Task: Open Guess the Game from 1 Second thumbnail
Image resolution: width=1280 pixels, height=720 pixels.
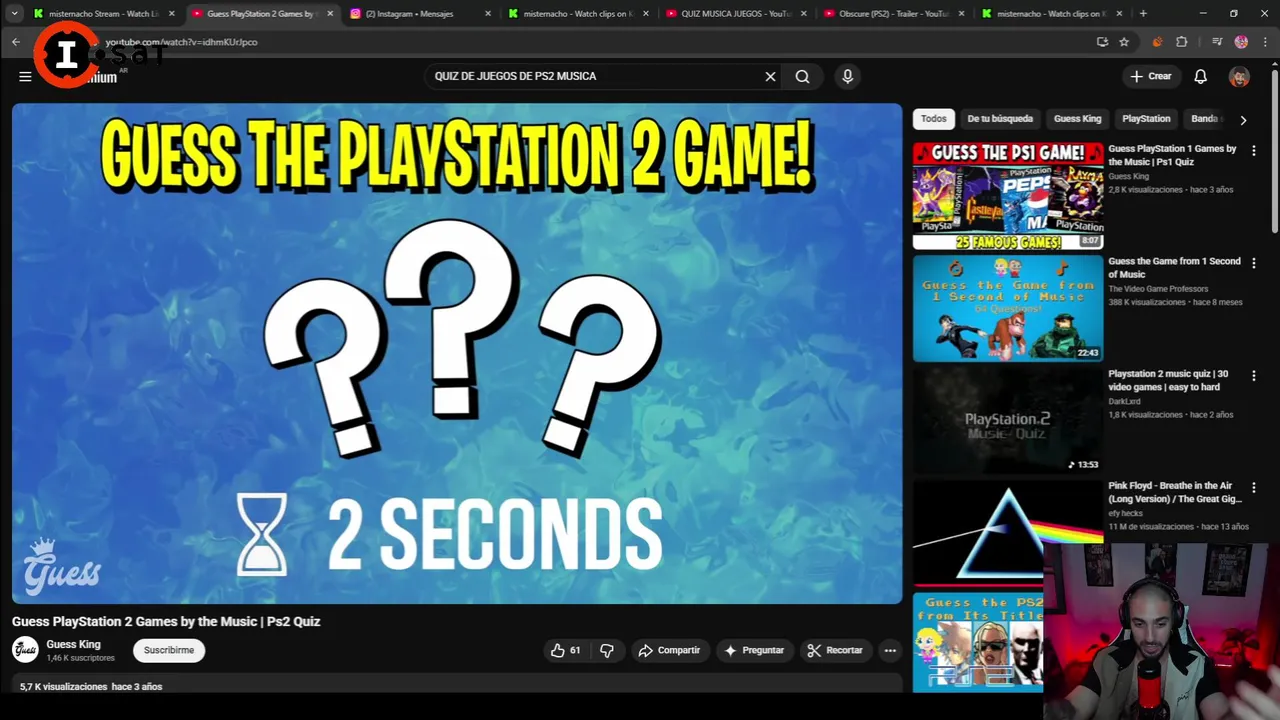Action: pyautogui.click(x=1007, y=308)
